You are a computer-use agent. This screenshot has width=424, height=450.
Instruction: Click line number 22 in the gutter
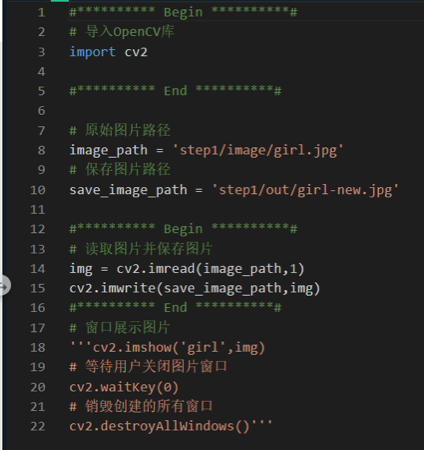click(x=38, y=426)
